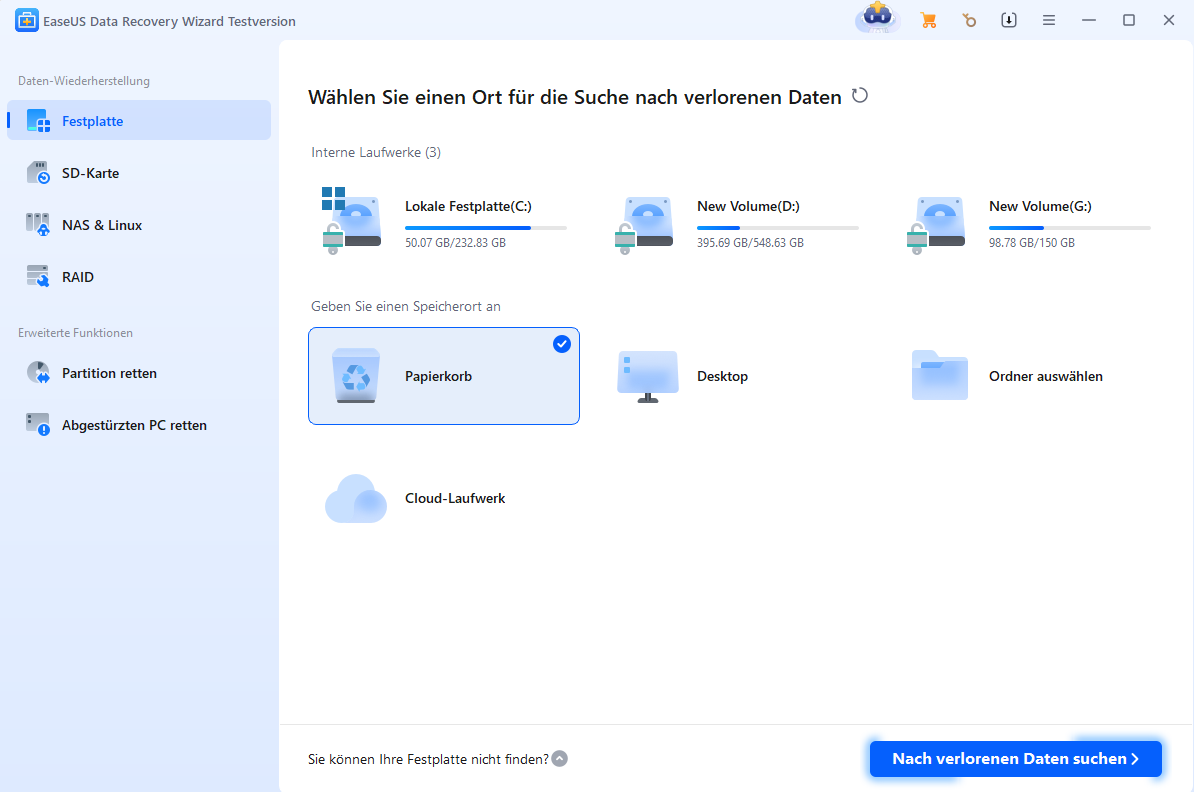Close the EaseUS window
This screenshot has width=1194, height=792.
pos(1169,21)
